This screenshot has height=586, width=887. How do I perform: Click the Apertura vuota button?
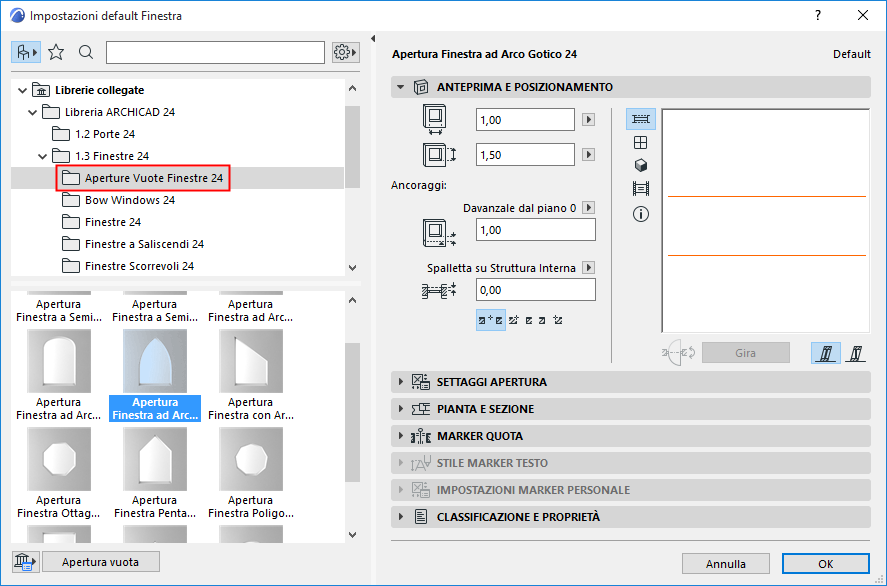tap(101, 562)
